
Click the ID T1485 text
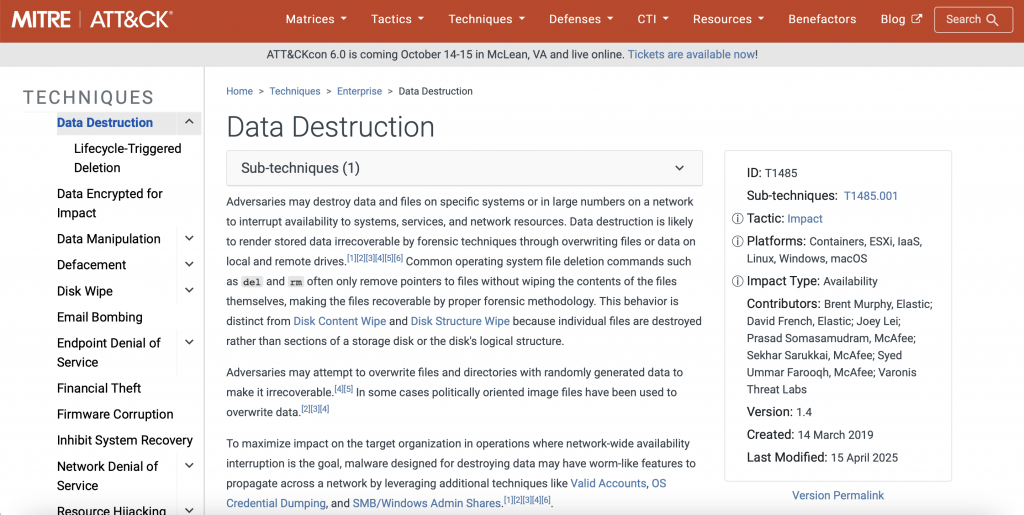coord(772,173)
